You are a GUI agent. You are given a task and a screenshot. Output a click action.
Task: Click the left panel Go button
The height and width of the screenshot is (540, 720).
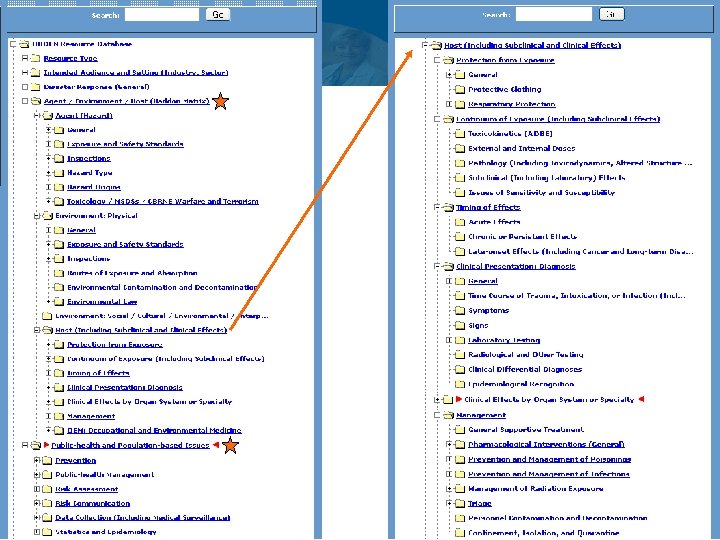(218, 15)
